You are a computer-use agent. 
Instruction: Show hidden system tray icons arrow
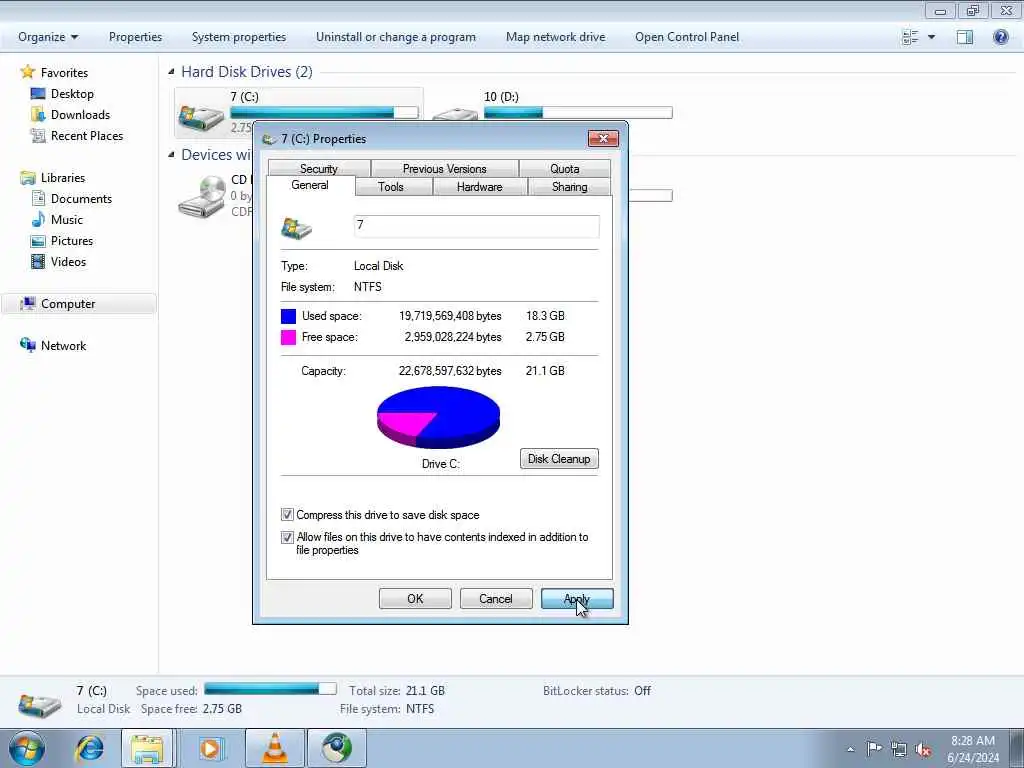pos(850,750)
